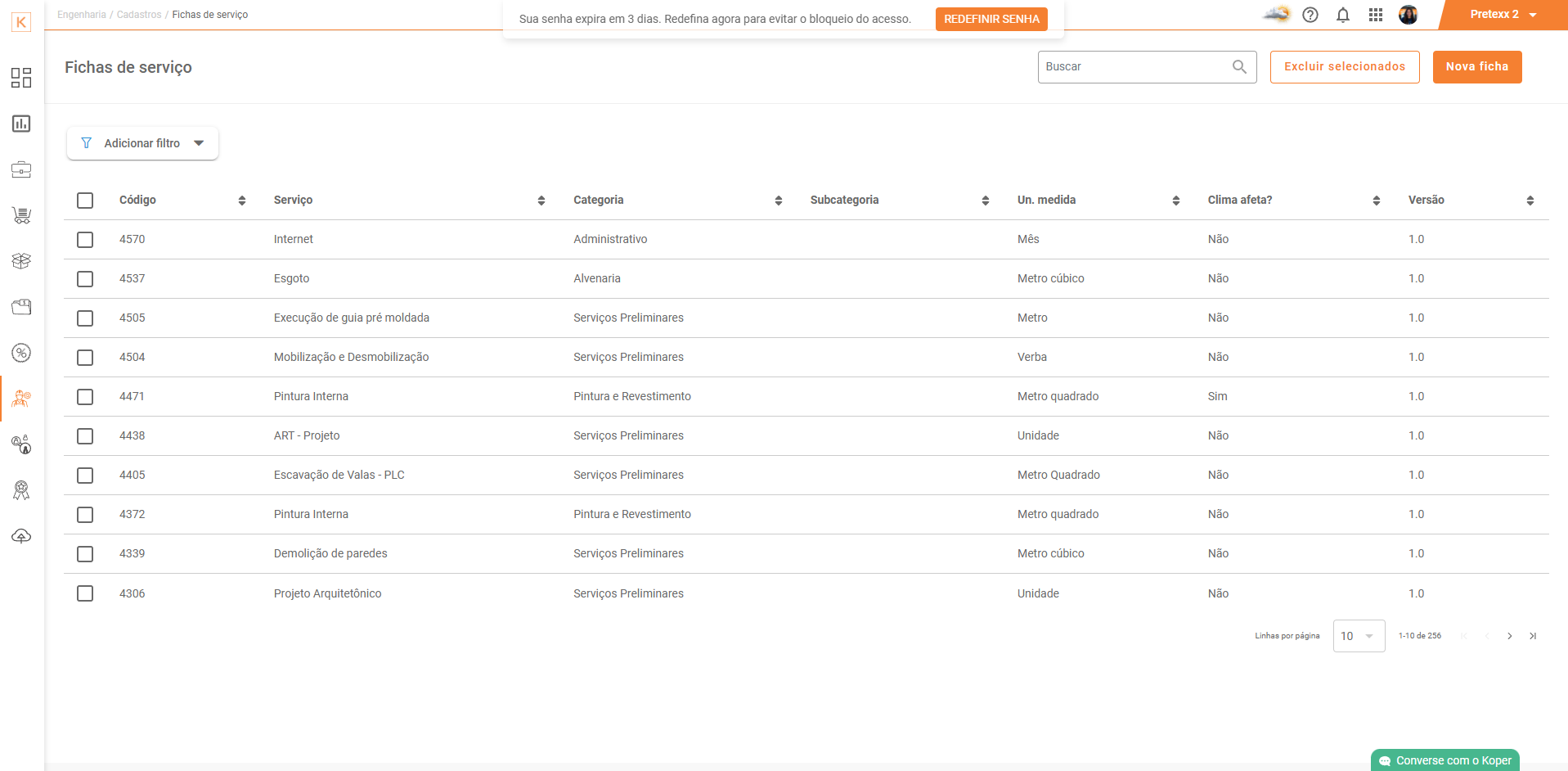Open the gears and flame sidebar icon
Viewport: 1568px width, 771px height.
click(x=21, y=444)
